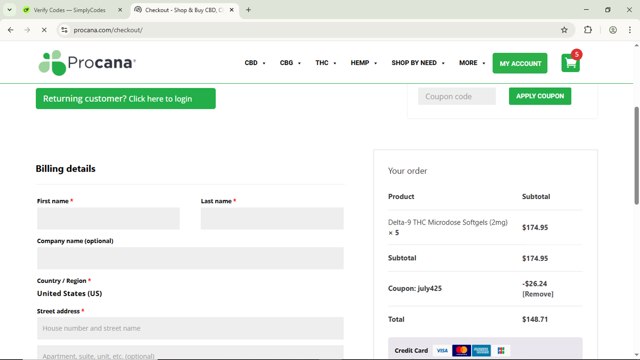
Task: Click the American Express card icon
Action: [x=481, y=351]
